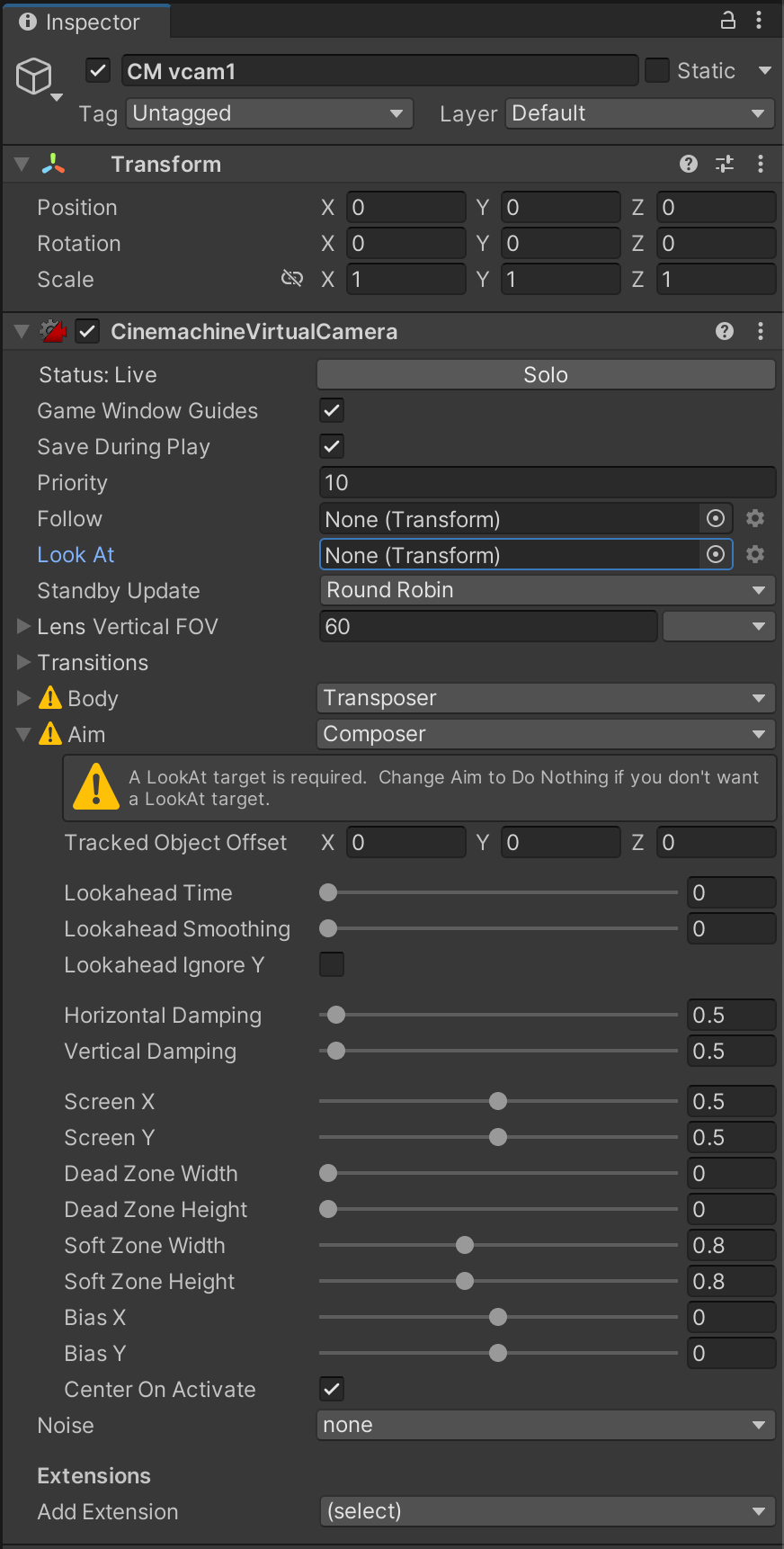Open Transform component context menu
Viewport: 784px width, 1549px height.
pos(761,164)
